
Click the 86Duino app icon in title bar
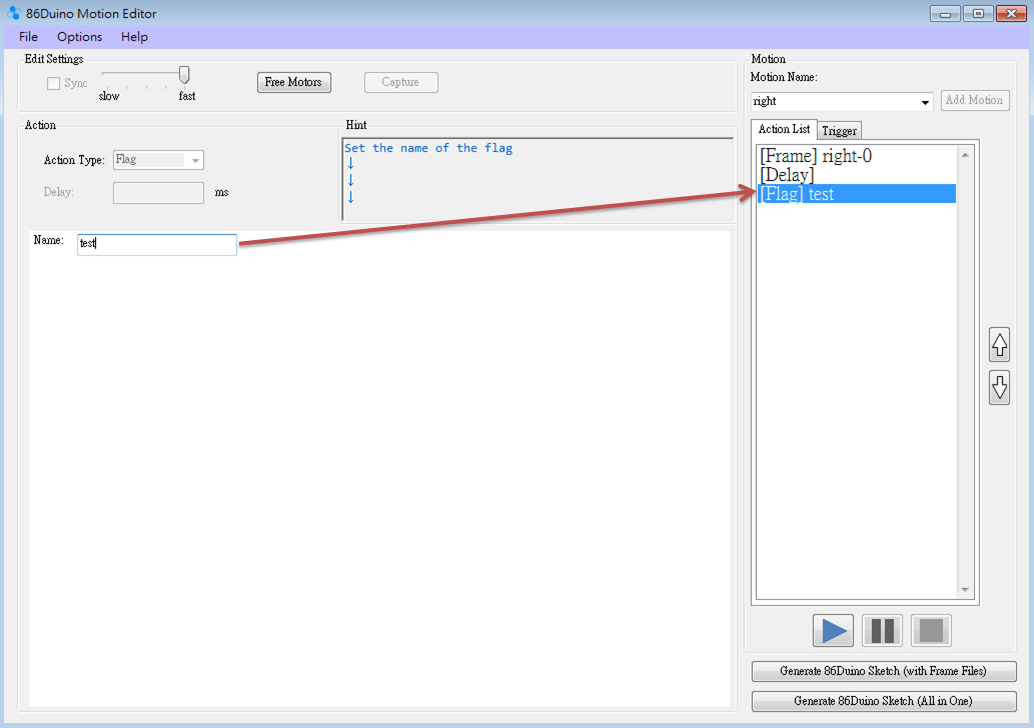pyautogui.click(x=13, y=13)
